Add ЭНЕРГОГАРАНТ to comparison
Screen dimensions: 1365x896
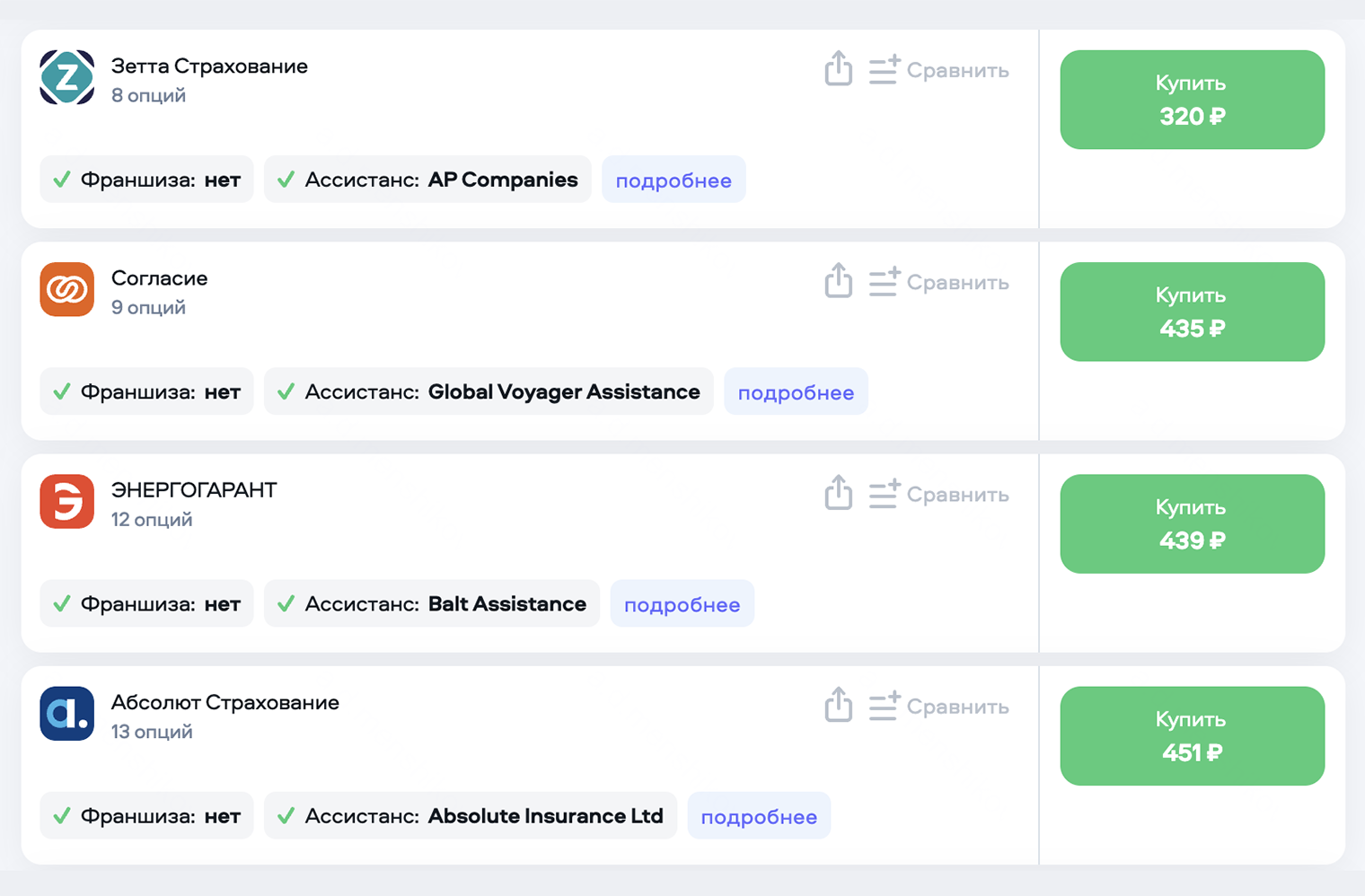click(x=938, y=494)
